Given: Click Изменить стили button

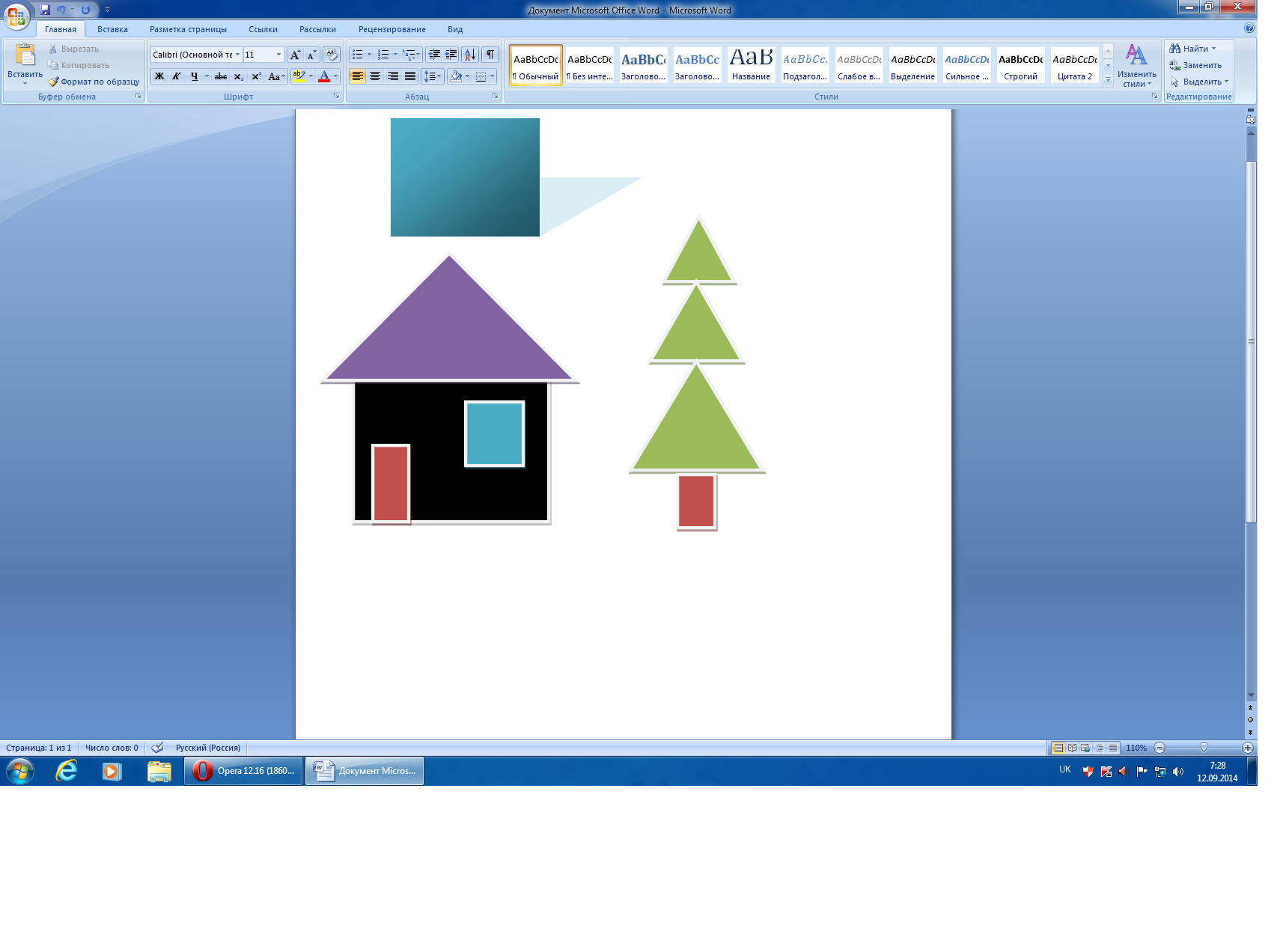Looking at the screenshot, I should pyautogui.click(x=1136, y=66).
